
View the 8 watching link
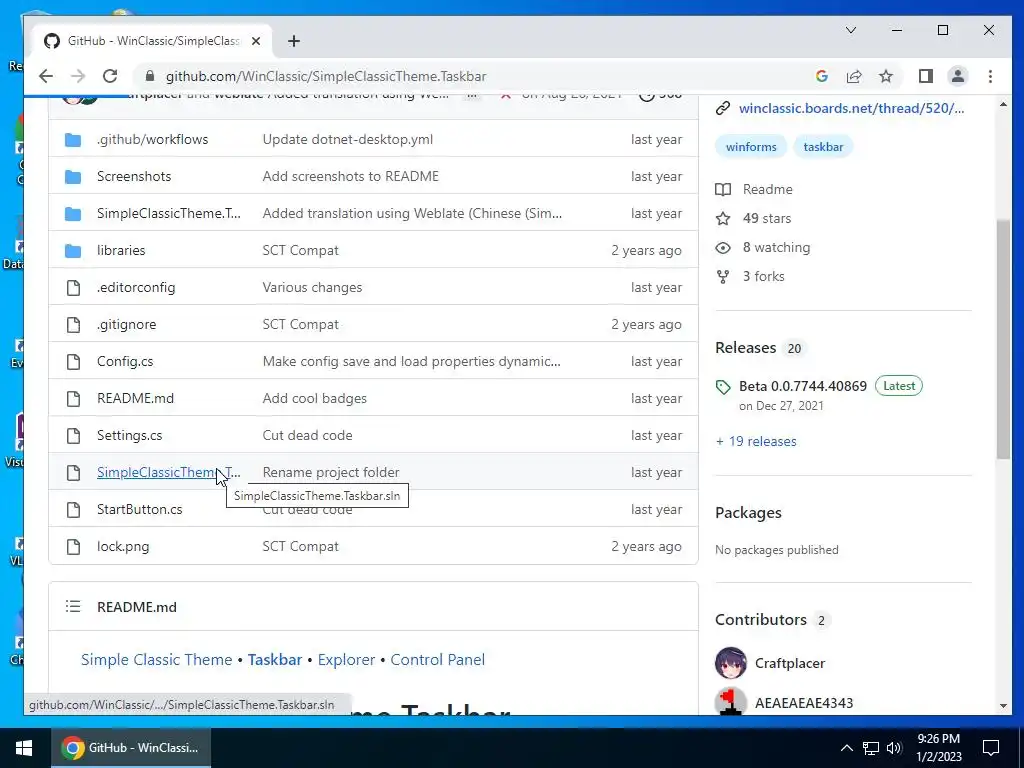tap(763, 248)
